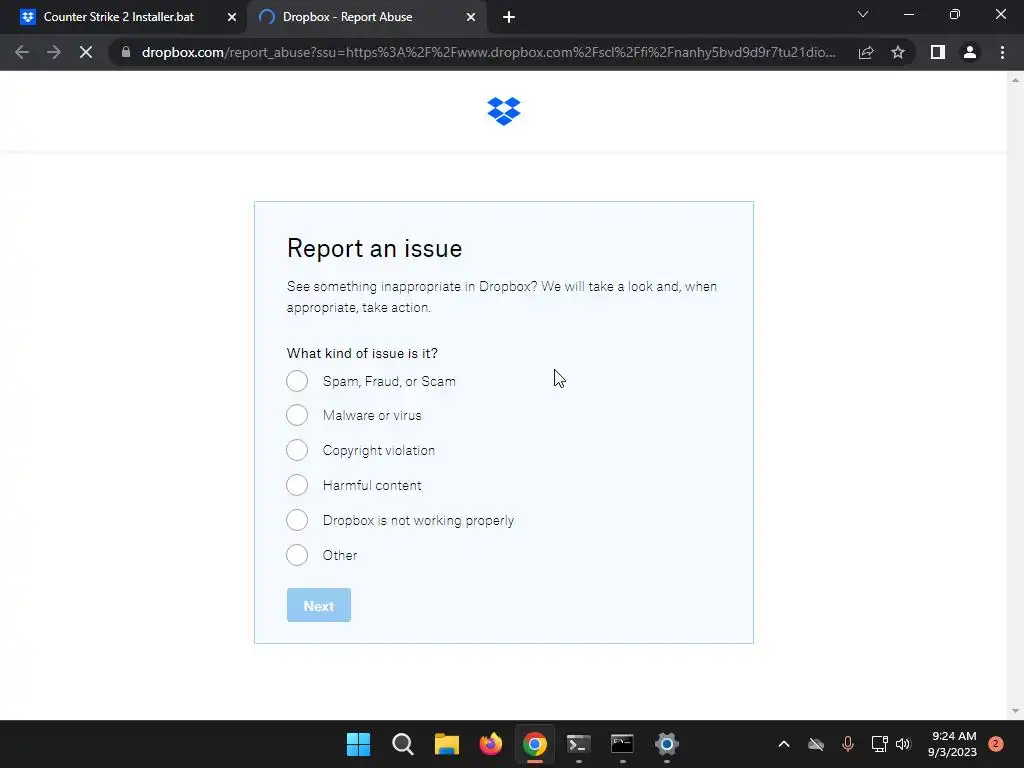Click the cloud sync tray icon
1024x768 pixels.
(816, 744)
